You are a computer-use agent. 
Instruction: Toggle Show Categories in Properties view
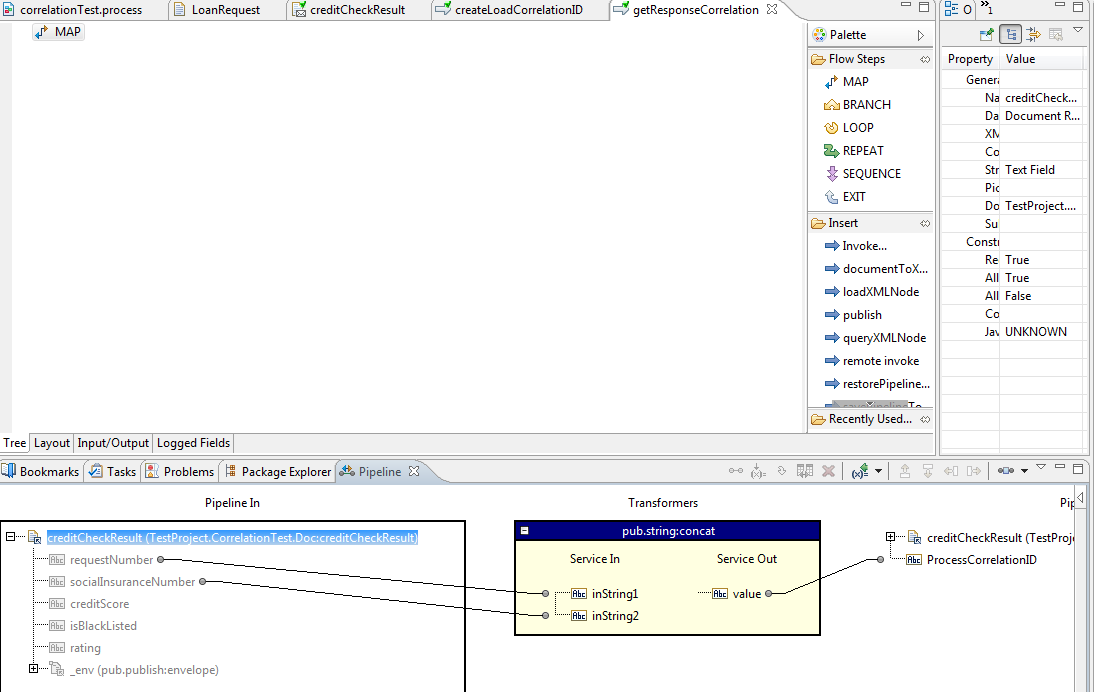pos(1011,35)
